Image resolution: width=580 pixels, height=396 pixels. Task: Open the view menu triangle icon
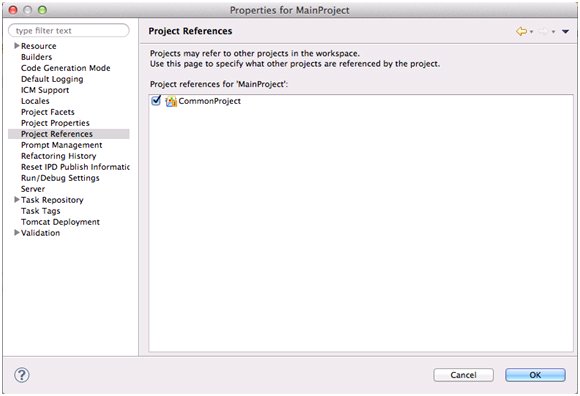565,32
